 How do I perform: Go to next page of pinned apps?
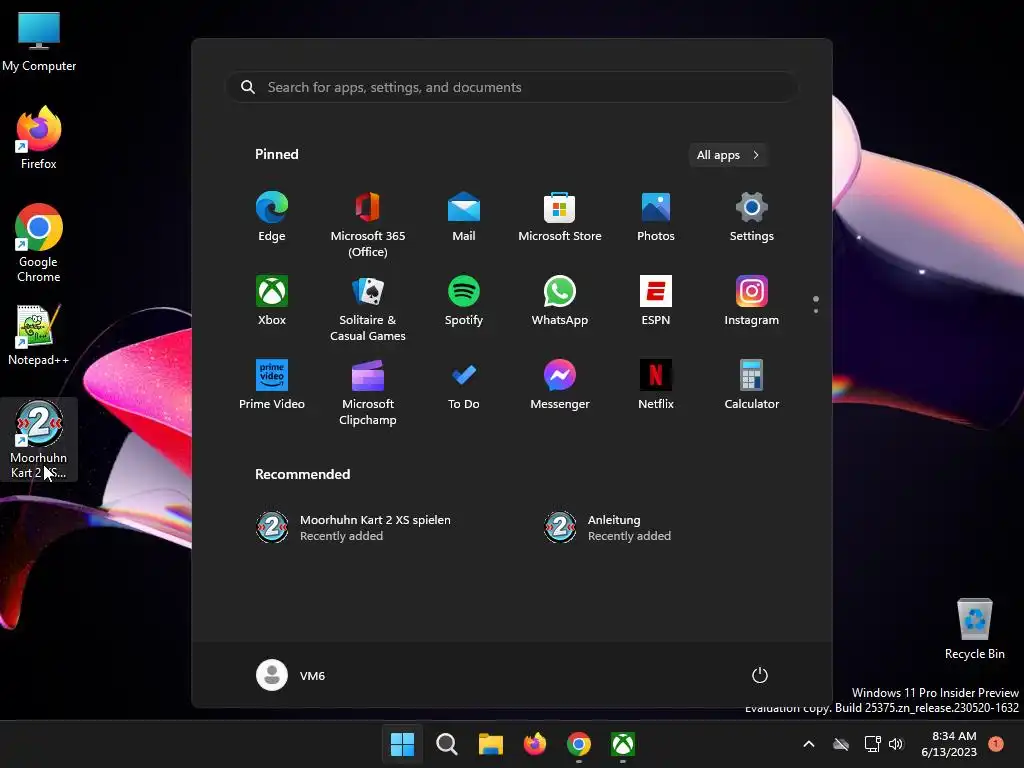coord(816,311)
